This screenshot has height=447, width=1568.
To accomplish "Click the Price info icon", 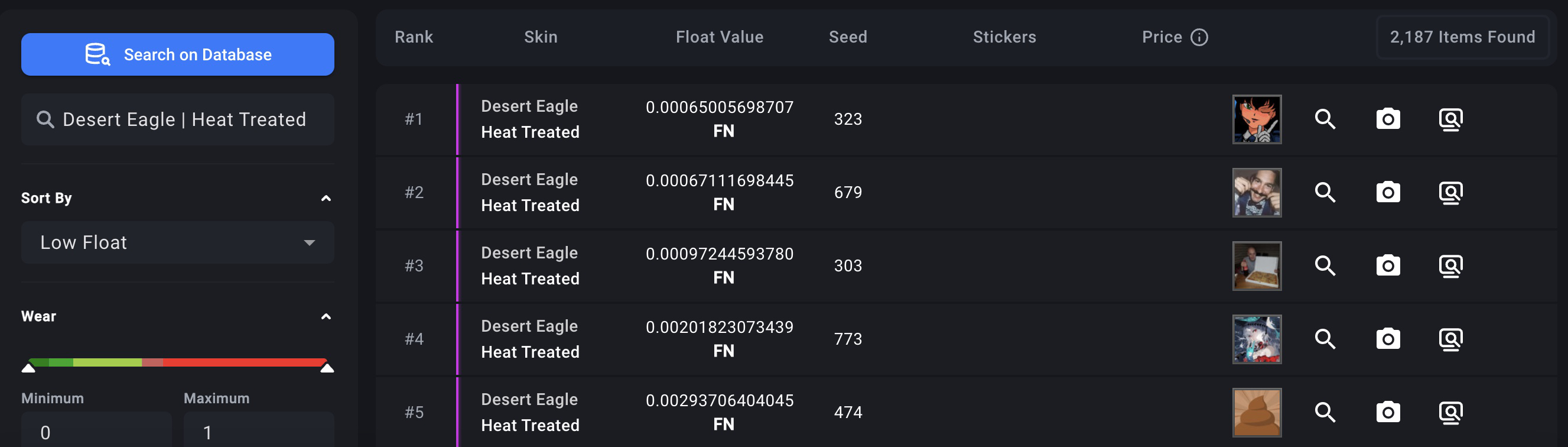I will (x=1199, y=38).
